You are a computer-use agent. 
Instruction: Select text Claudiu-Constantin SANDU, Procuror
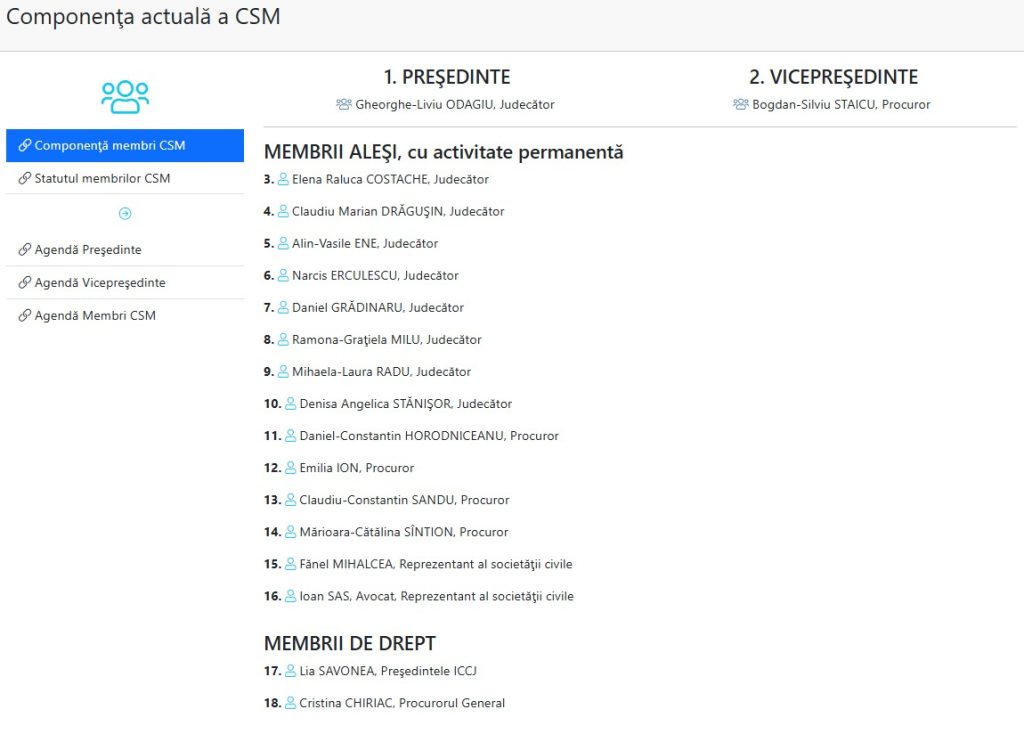(x=404, y=500)
